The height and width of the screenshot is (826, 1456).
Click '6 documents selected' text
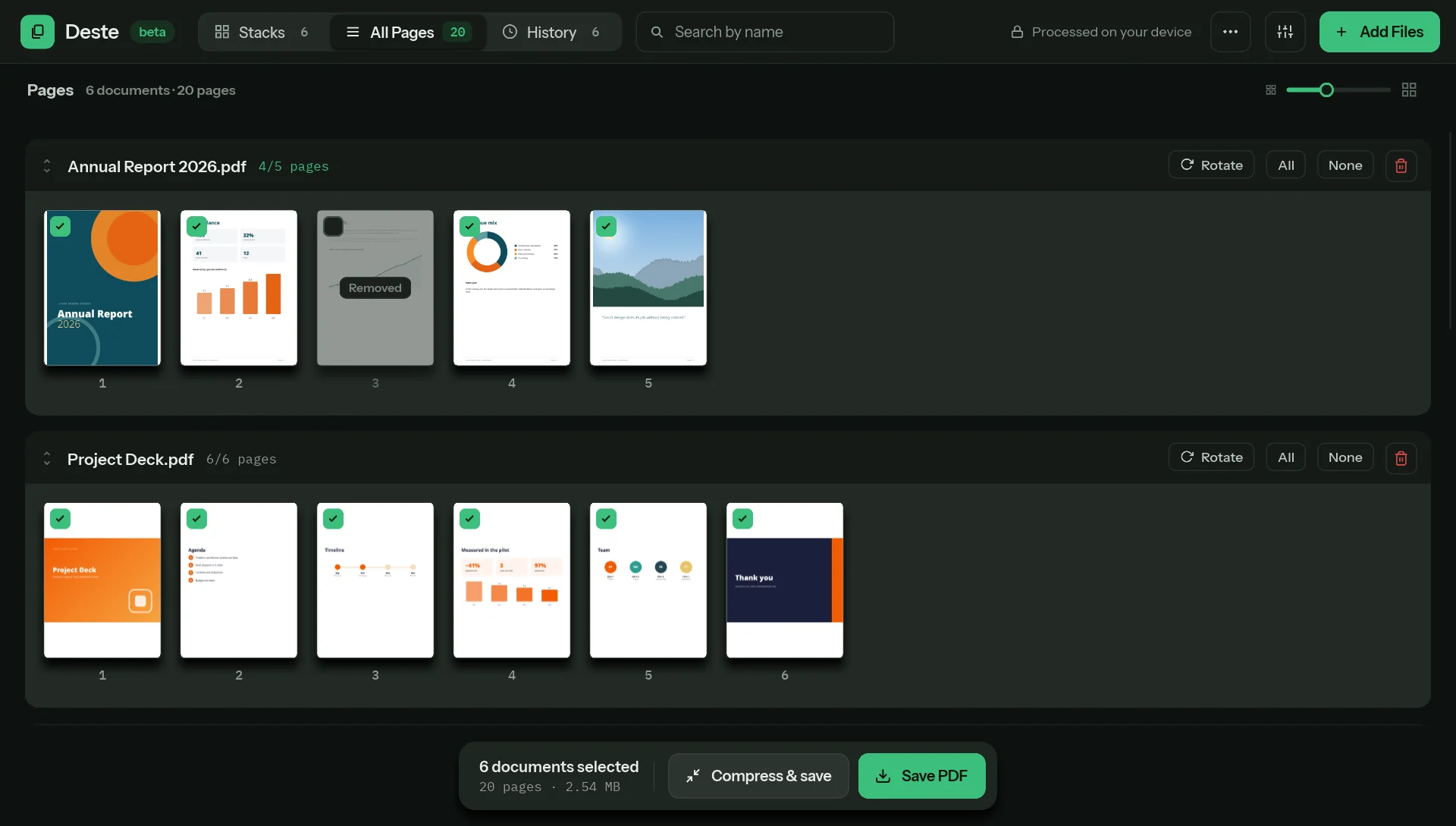tap(559, 767)
